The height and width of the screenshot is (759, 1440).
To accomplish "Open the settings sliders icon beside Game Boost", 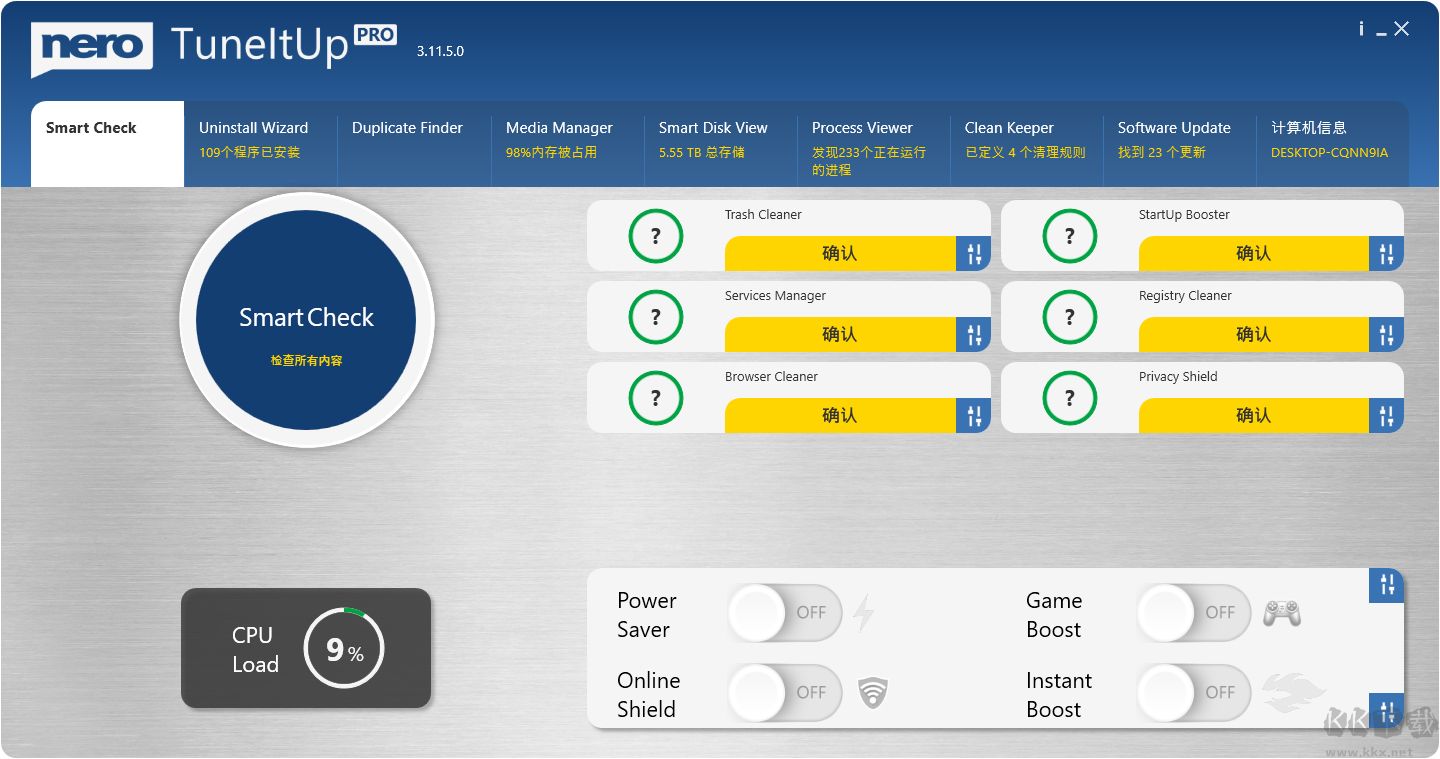I will click(x=1386, y=586).
